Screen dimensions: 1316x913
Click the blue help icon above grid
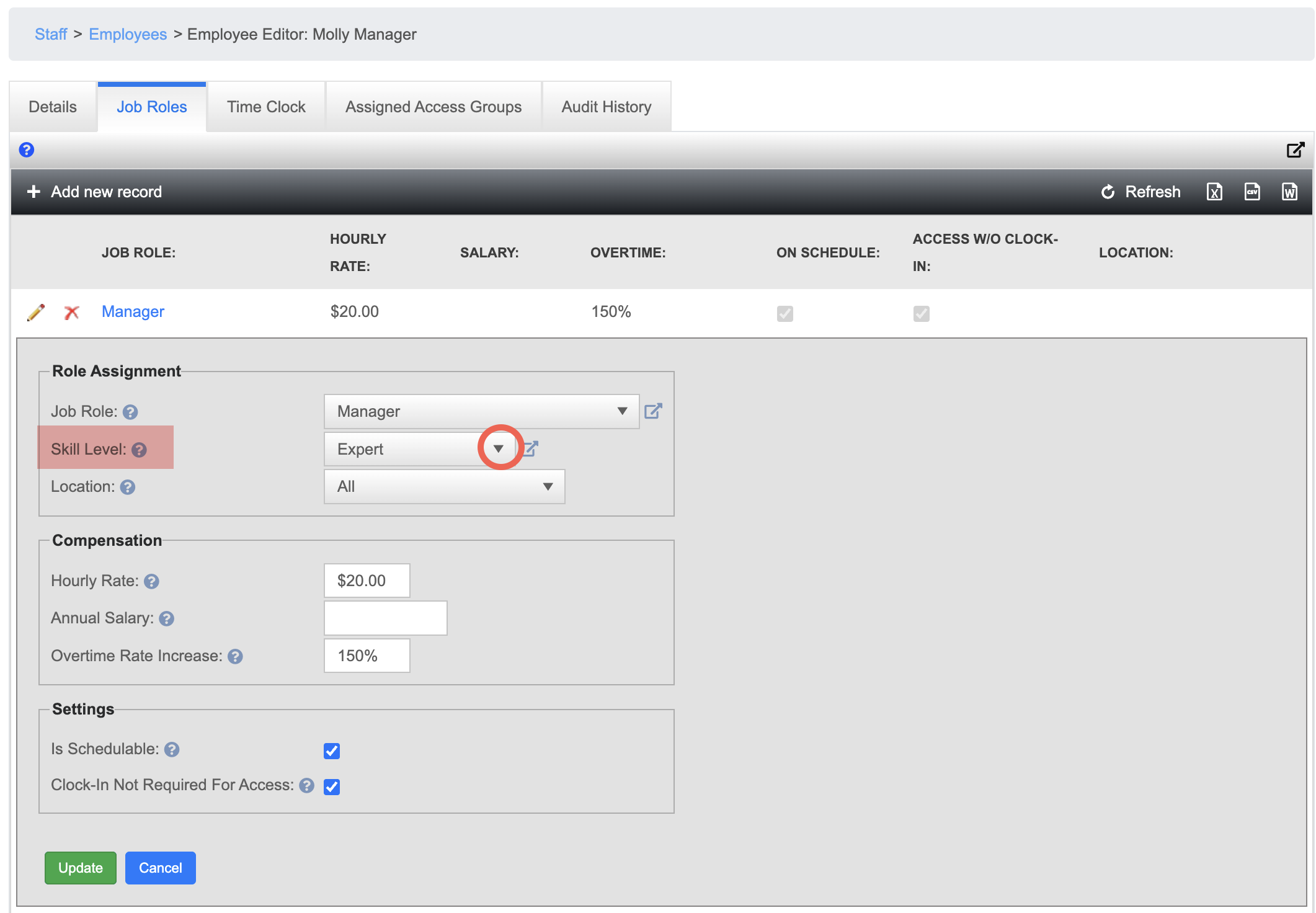pyautogui.click(x=27, y=149)
